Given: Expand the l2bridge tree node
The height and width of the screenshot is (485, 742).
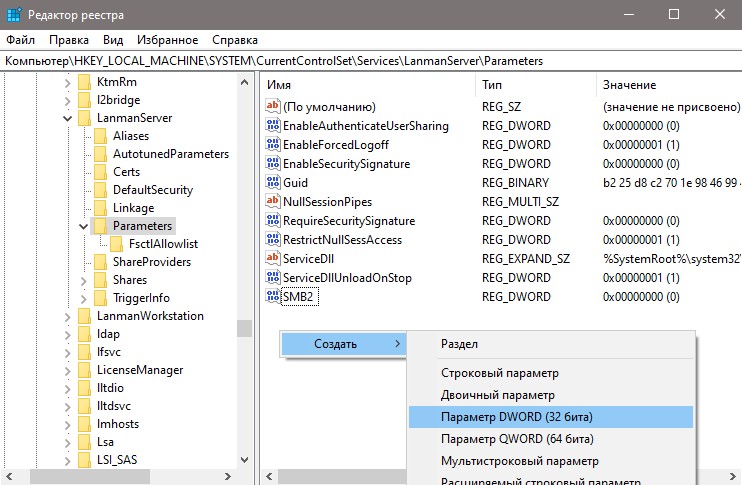Looking at the screenshot, I should [x=67, y=101].
